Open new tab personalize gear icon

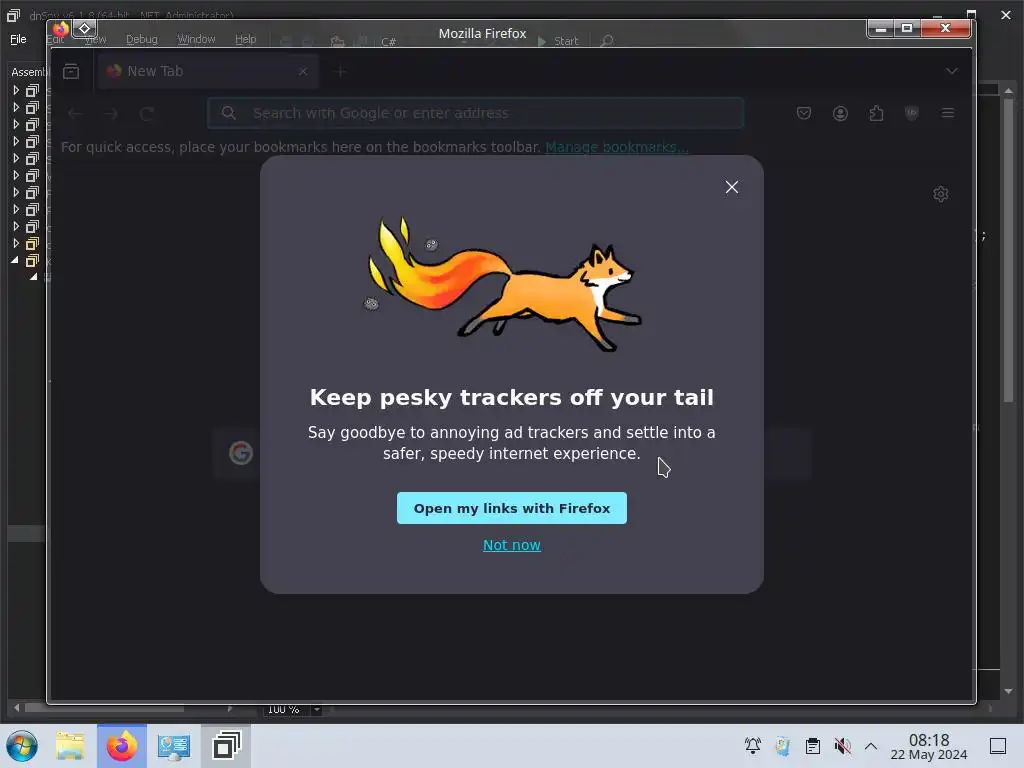point(940,194)
